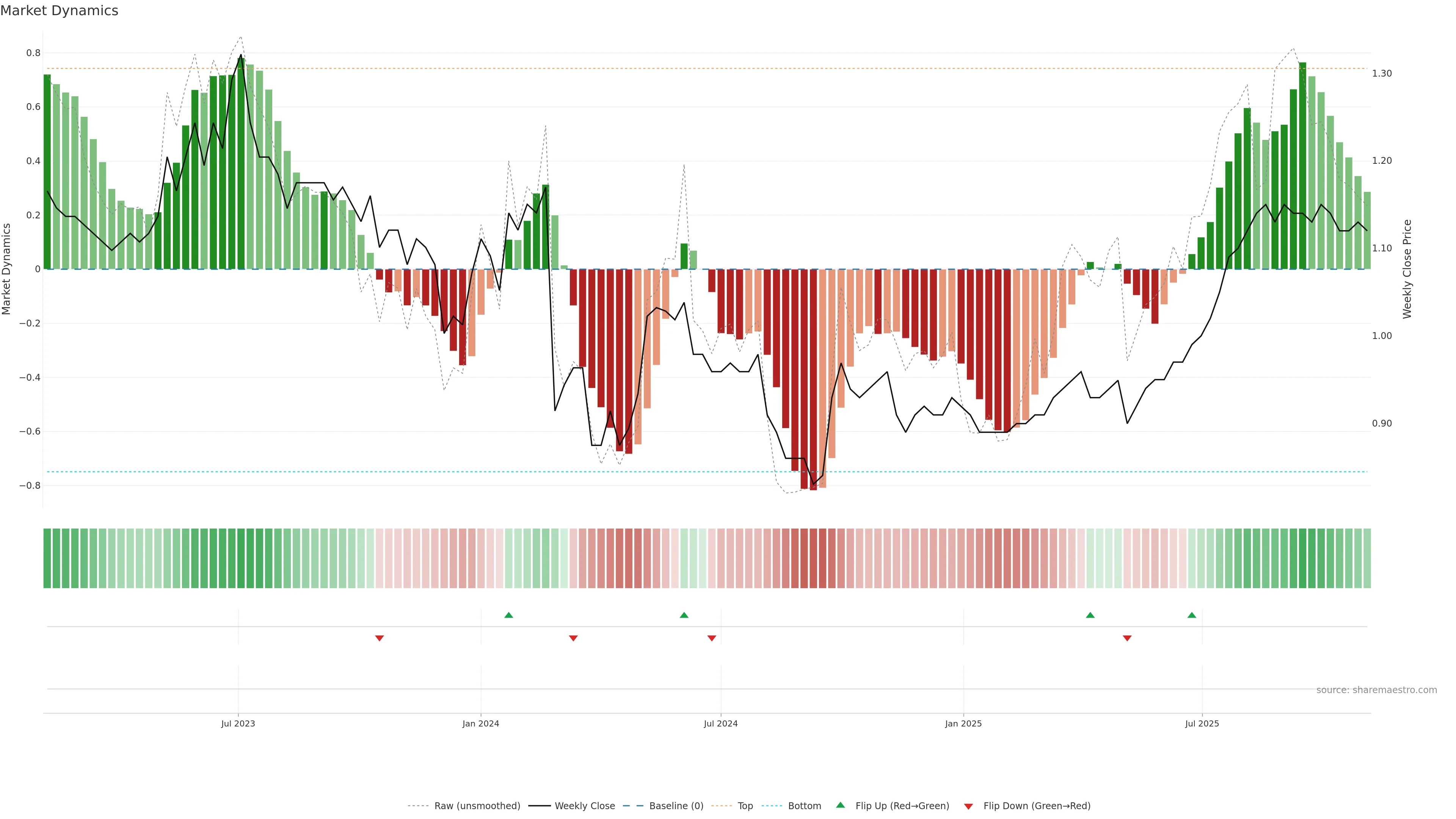This screenshot has width=1456, height=819.
Task: Click the earliest red Flip Down marker
Action: [379, 638]
